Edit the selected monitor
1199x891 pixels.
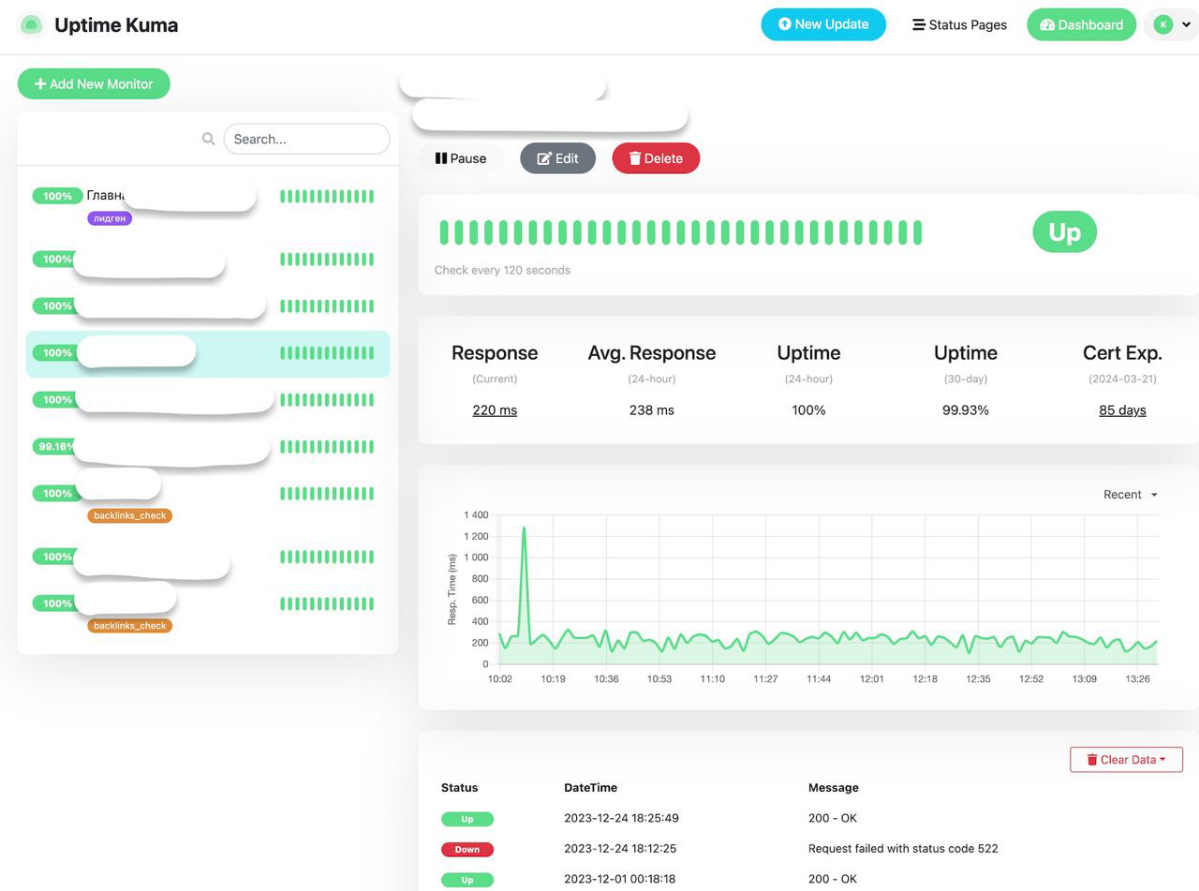coord(557,158)
